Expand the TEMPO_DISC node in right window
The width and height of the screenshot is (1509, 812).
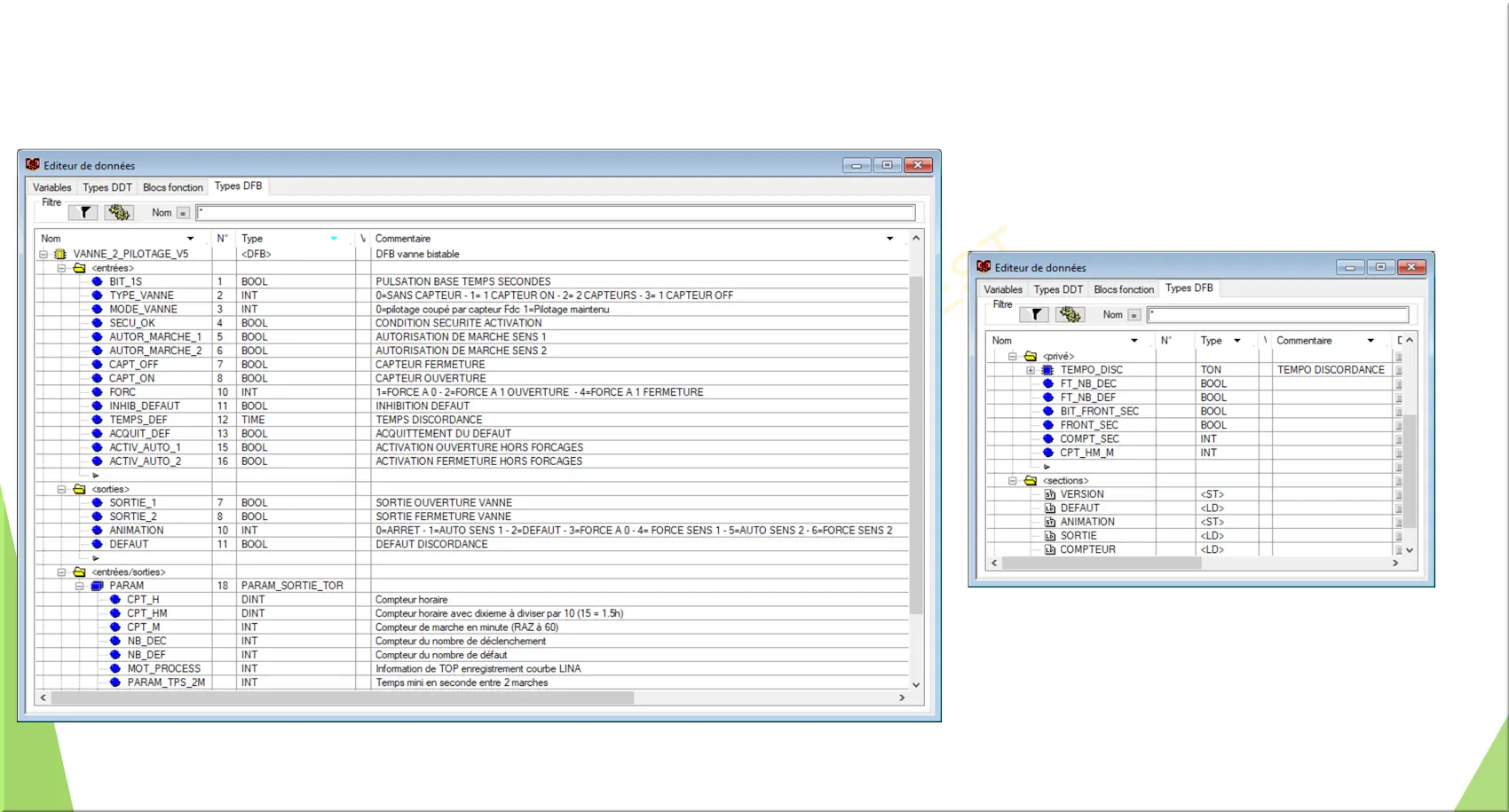(x=1031, y=370)
